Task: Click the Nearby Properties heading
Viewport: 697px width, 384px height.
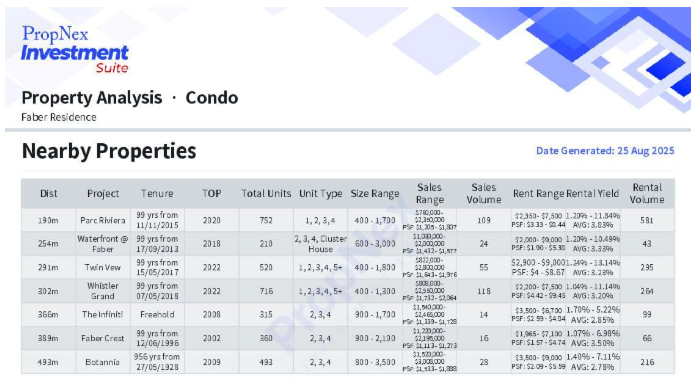Action: [x=109, y=151]
